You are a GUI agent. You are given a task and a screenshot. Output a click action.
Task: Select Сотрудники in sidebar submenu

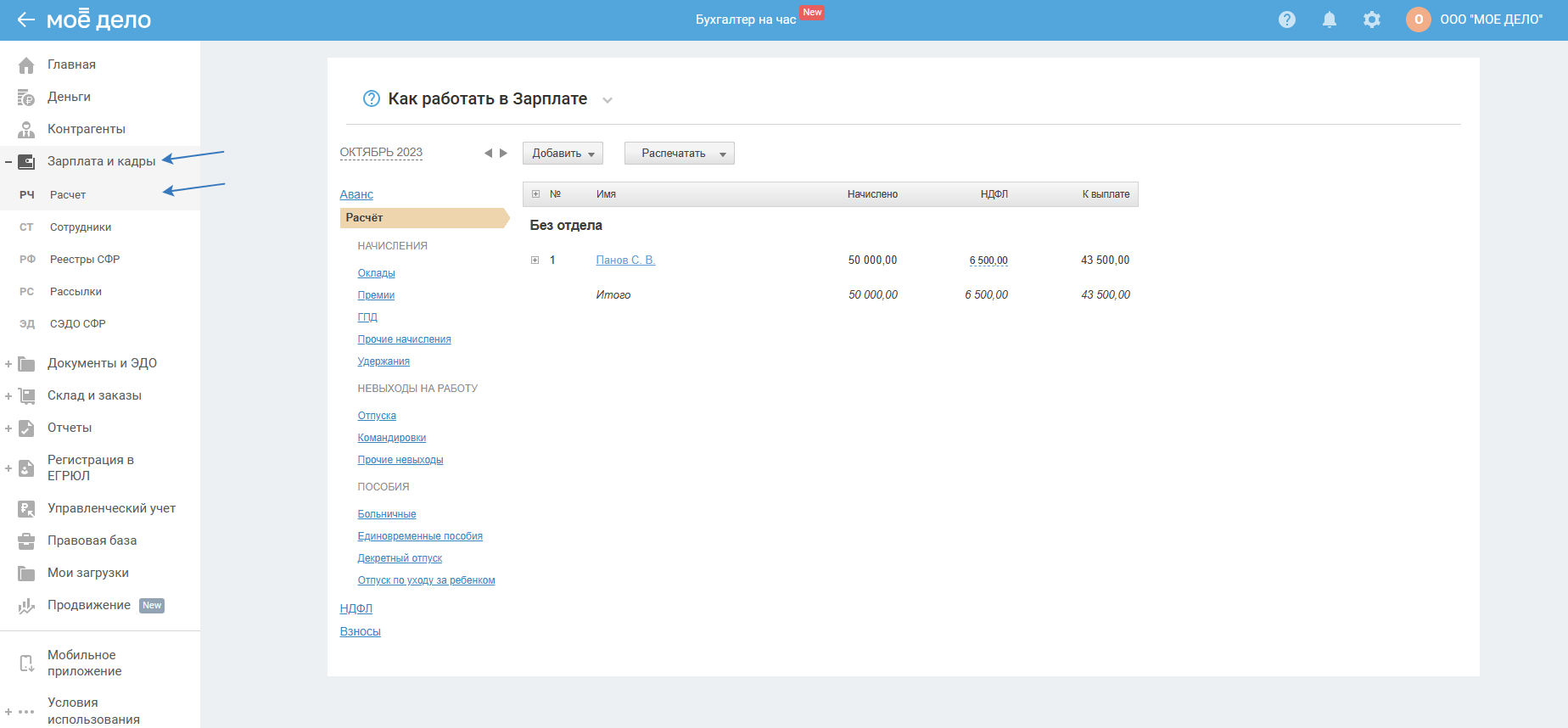click(81, 227)
